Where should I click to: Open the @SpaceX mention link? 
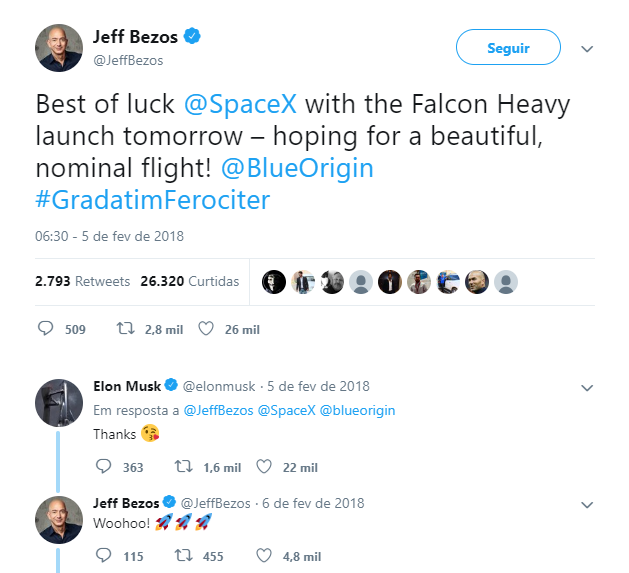coord(242,104)
